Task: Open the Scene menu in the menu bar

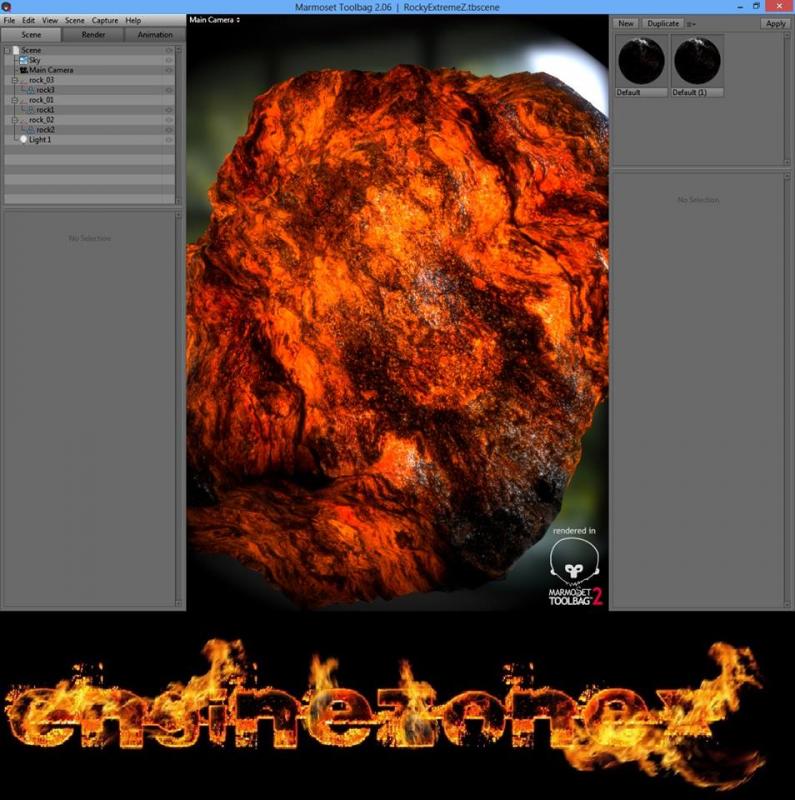Action: [x=74, y=20]
